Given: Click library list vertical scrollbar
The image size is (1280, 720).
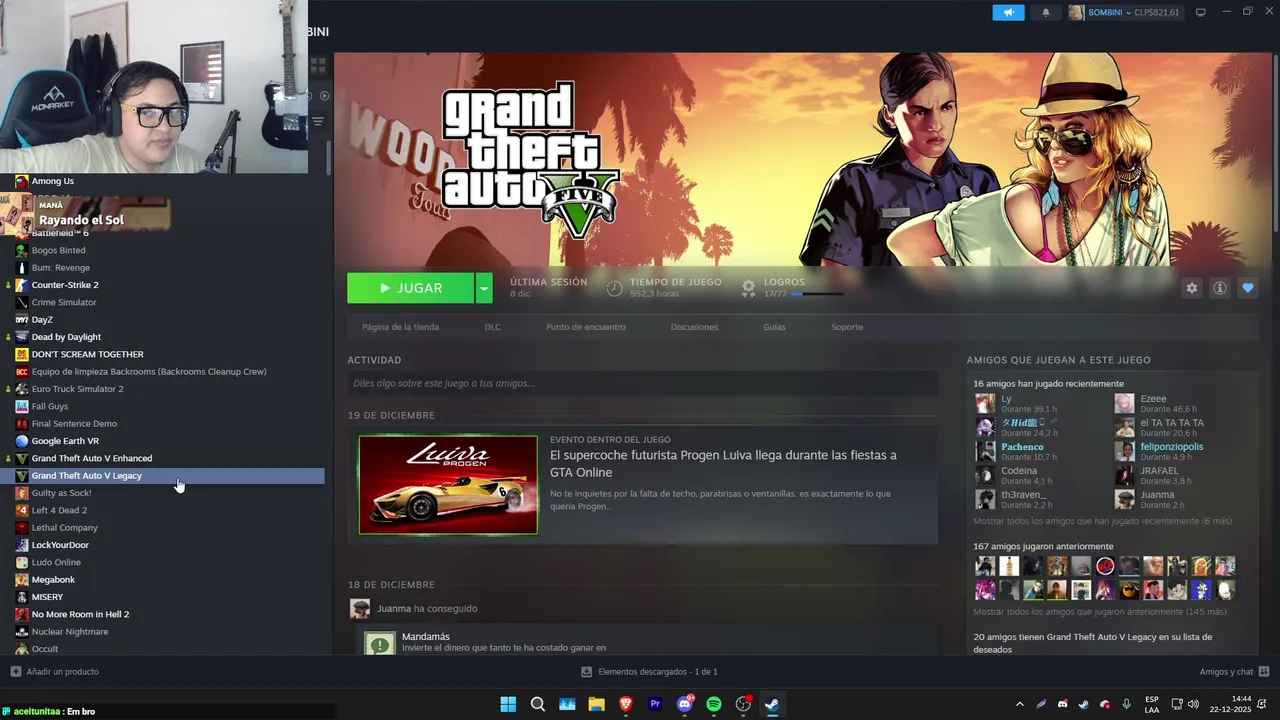Looking at the screenshot, I should [329, 158].
